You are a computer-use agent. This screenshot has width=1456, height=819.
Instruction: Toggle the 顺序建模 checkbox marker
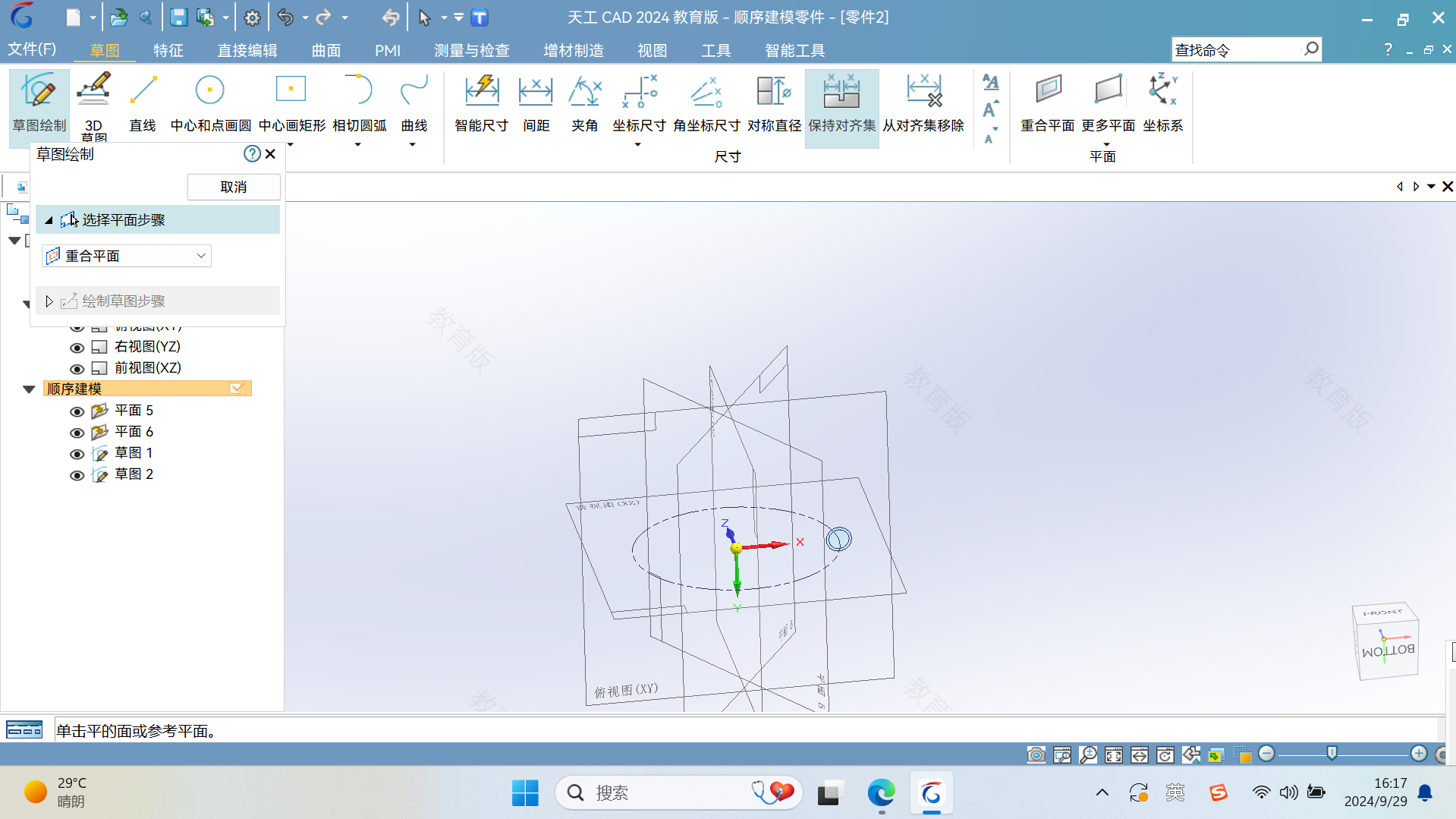coord(236,389)
